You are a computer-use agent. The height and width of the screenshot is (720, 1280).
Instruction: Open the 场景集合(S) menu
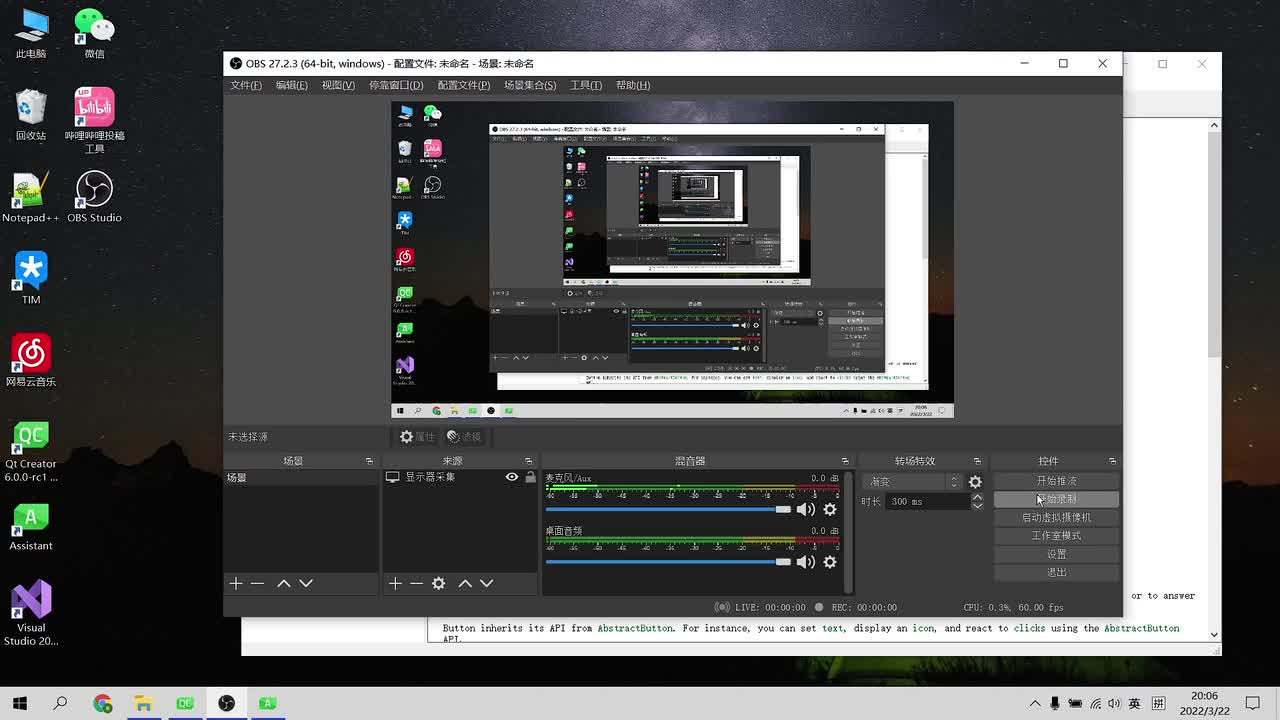530,85
